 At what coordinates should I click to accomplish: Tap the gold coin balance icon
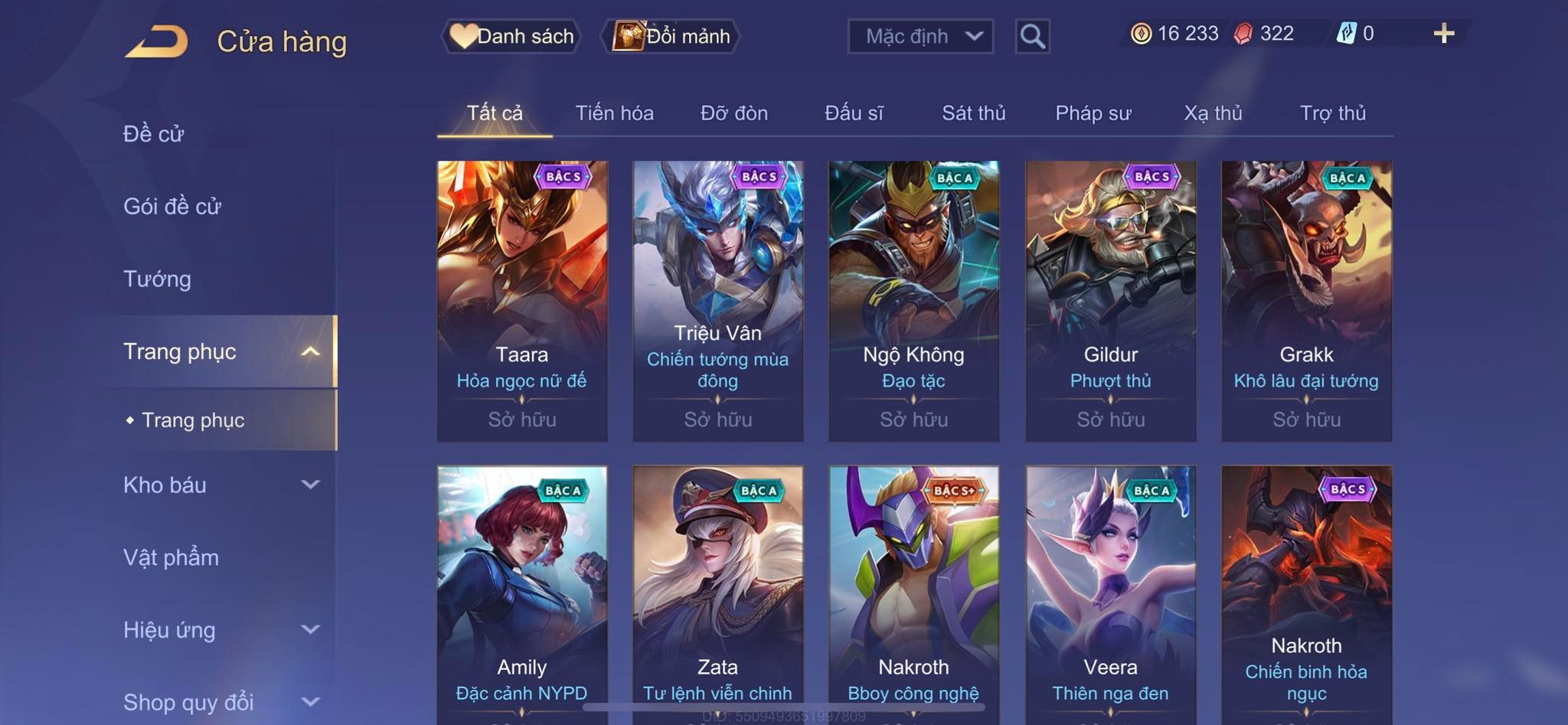click(x=1141, y=34)
